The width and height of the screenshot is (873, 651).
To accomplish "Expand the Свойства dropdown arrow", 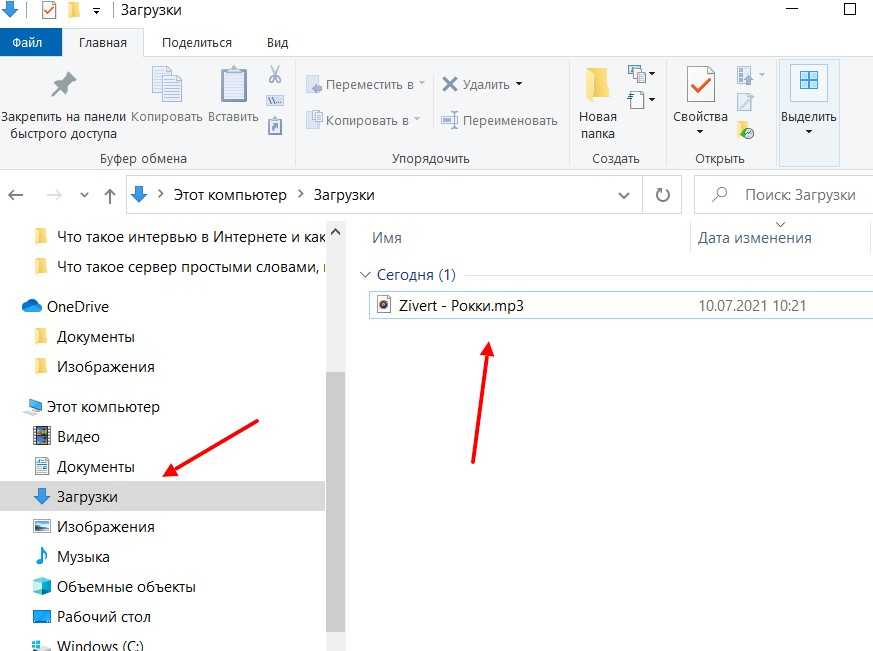I will pos(700,132).
